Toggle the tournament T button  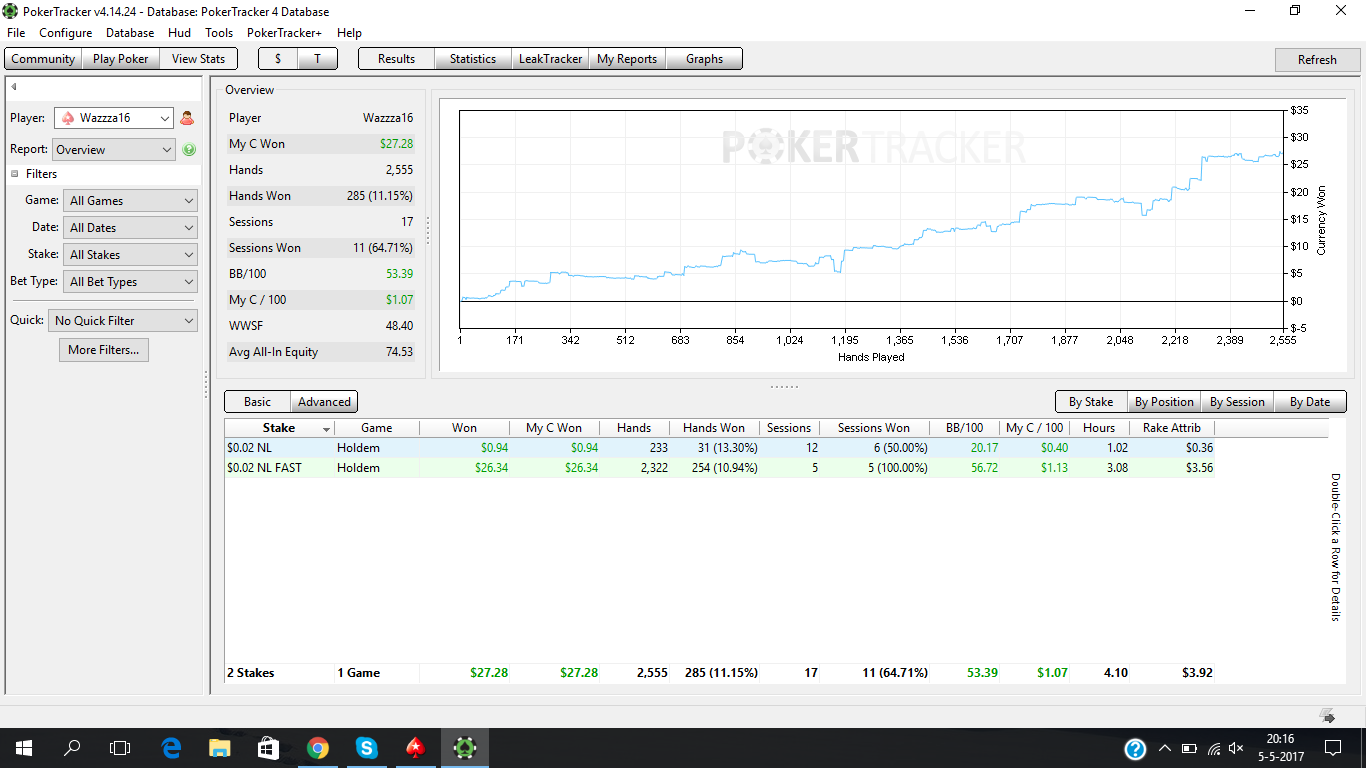[x=318, y=59]
